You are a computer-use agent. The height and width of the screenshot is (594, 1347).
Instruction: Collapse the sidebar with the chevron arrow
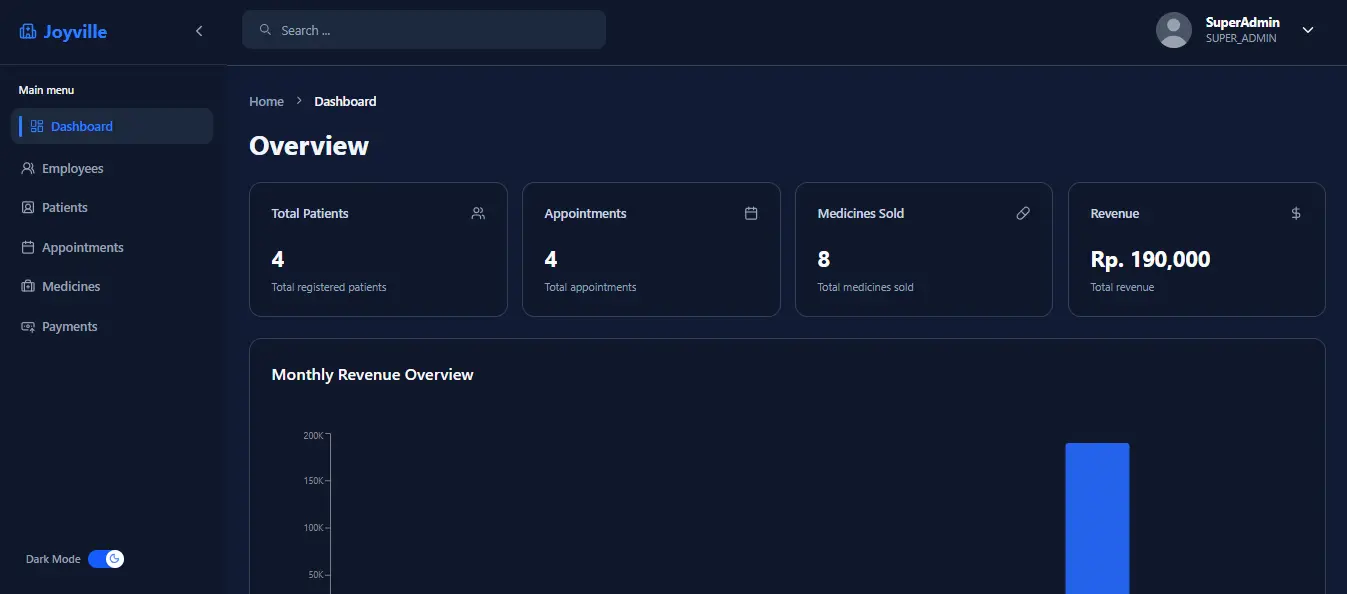pos(199,31)
